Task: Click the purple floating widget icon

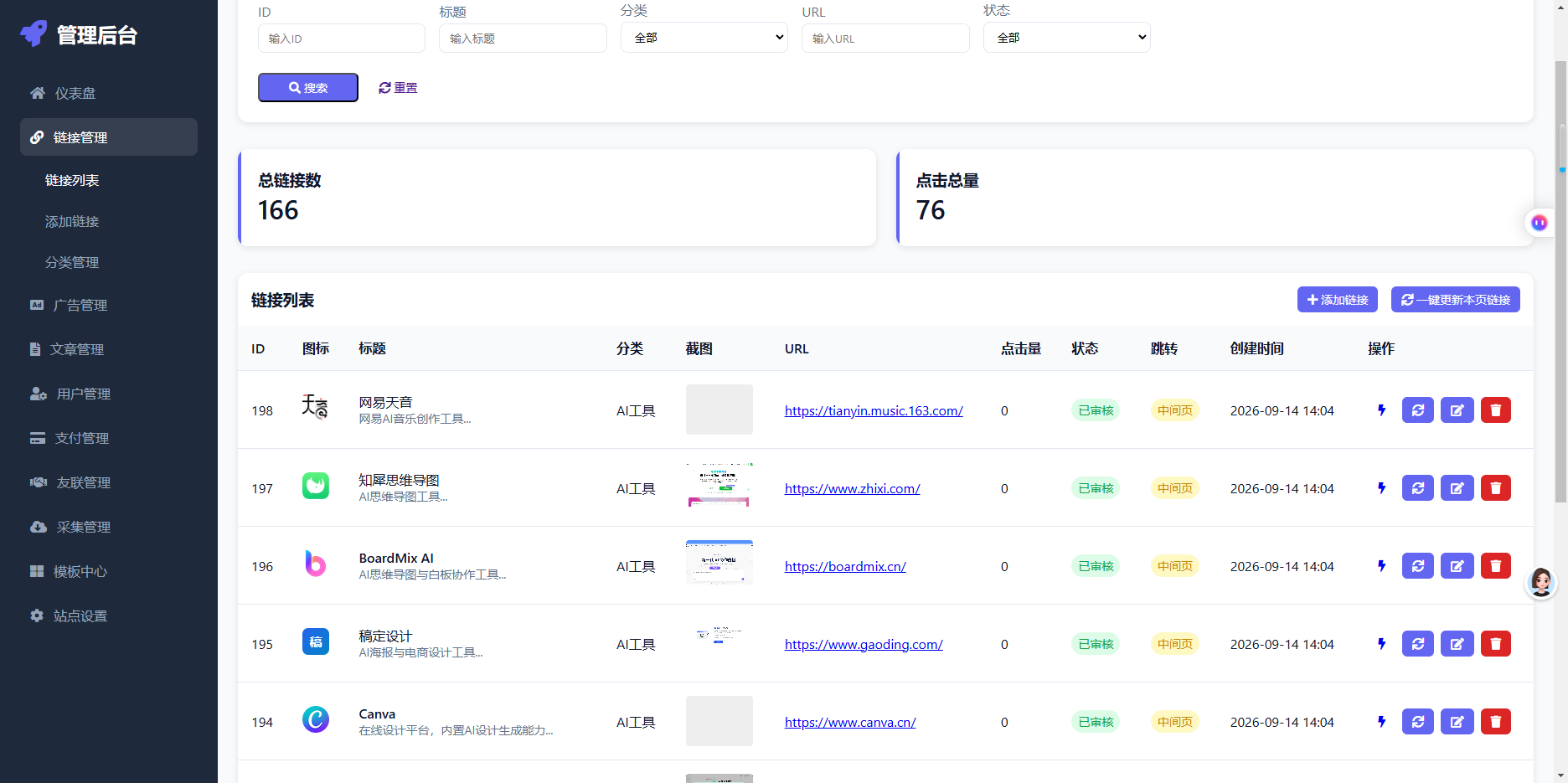Action: (x=1540, y=223)
